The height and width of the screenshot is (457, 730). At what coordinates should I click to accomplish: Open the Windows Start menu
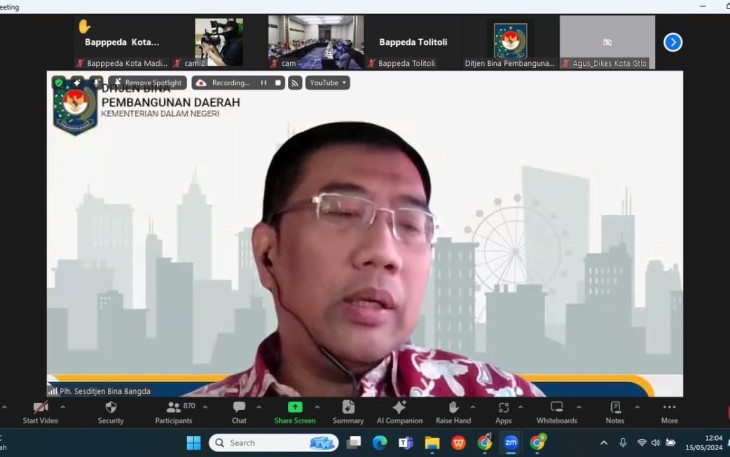(194, 443)
